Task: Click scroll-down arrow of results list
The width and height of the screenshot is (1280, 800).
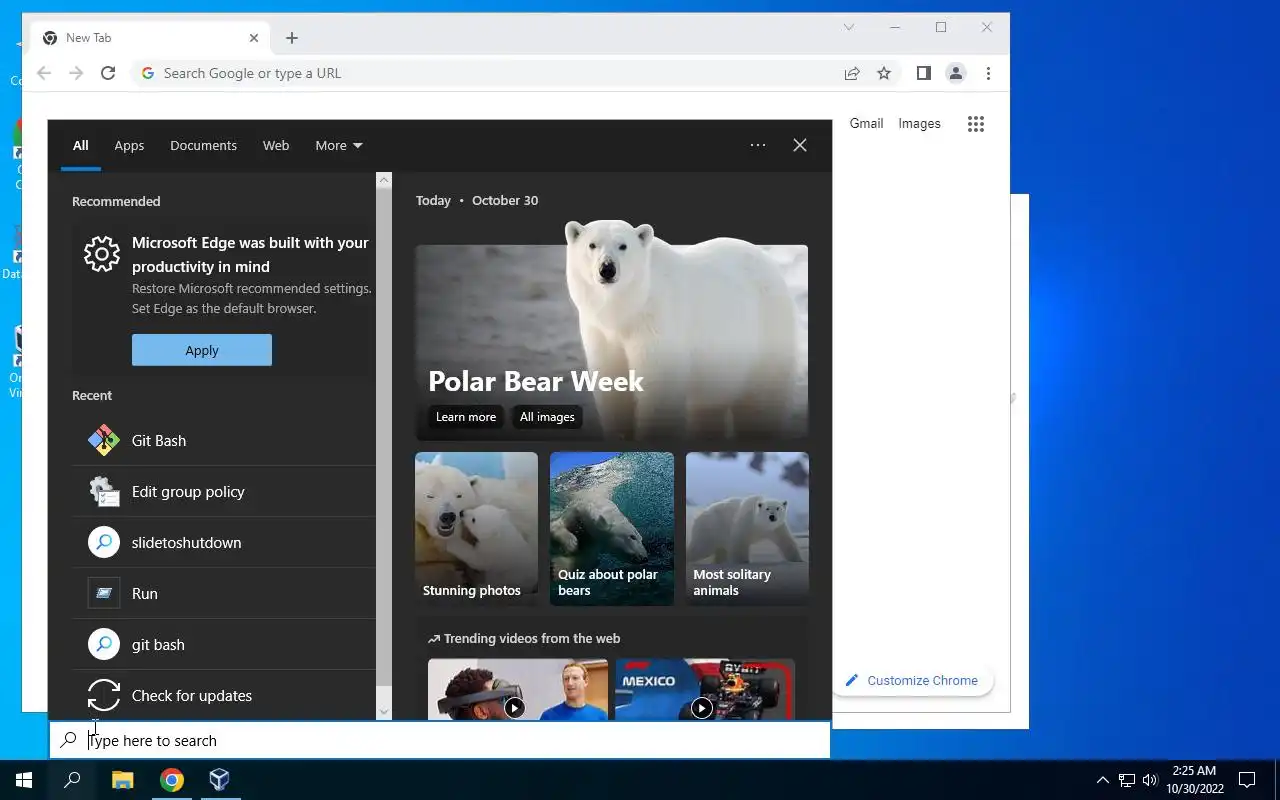Action: pyautogui.click(x=384, y=711)
